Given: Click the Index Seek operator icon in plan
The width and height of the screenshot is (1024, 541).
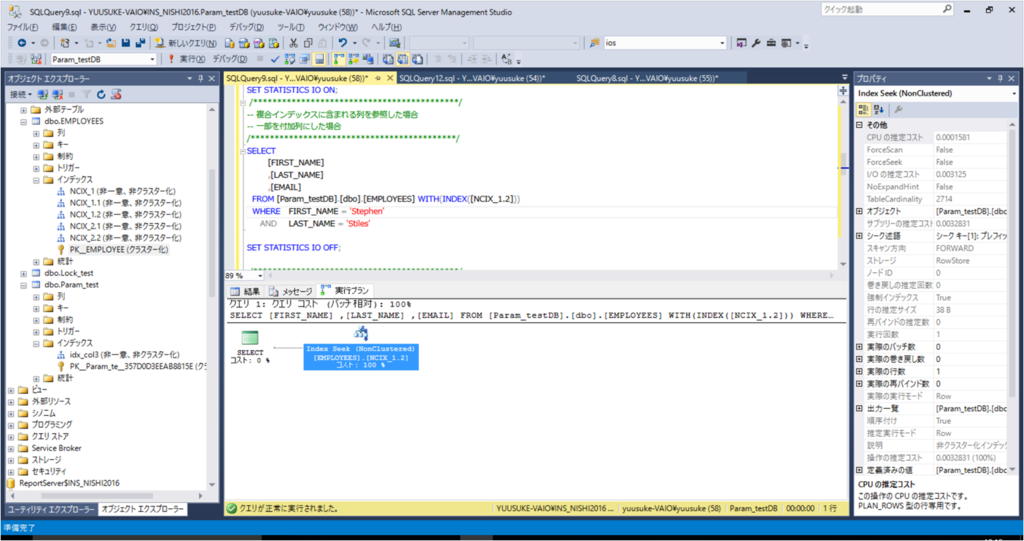Looking at the screenshot, I should click(x=360, y=334).
